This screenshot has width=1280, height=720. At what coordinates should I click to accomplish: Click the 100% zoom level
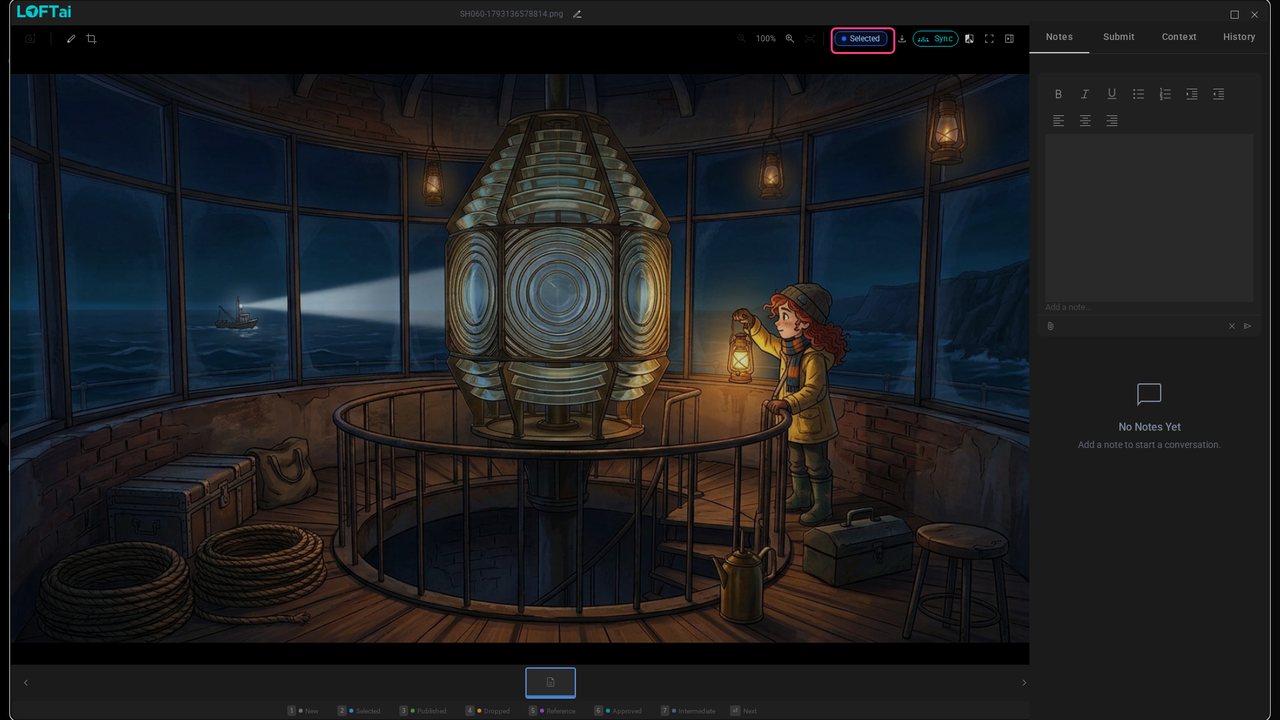[x=766, y=39]
